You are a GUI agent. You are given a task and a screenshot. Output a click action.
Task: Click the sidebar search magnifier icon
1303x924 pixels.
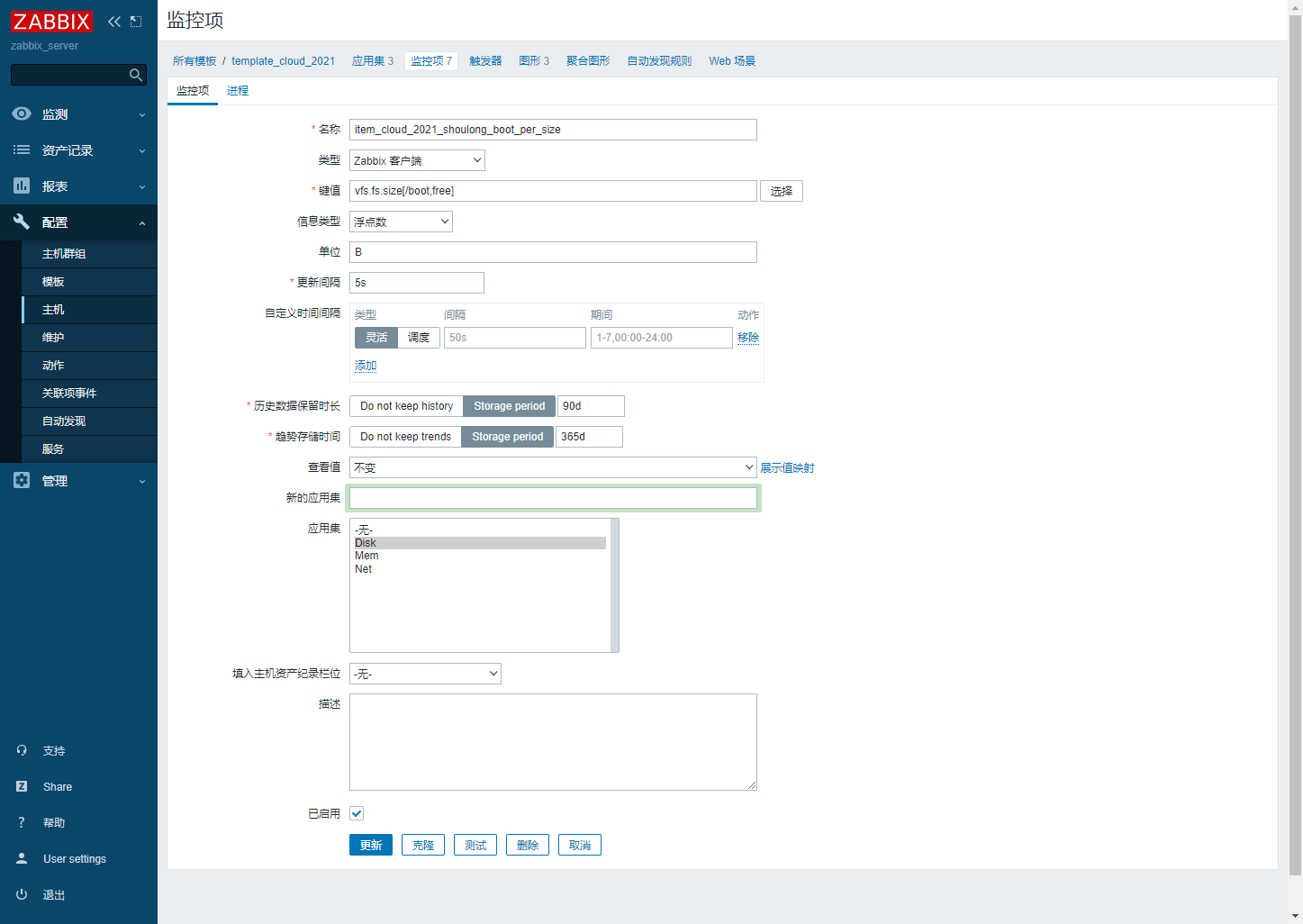[136, 75]
